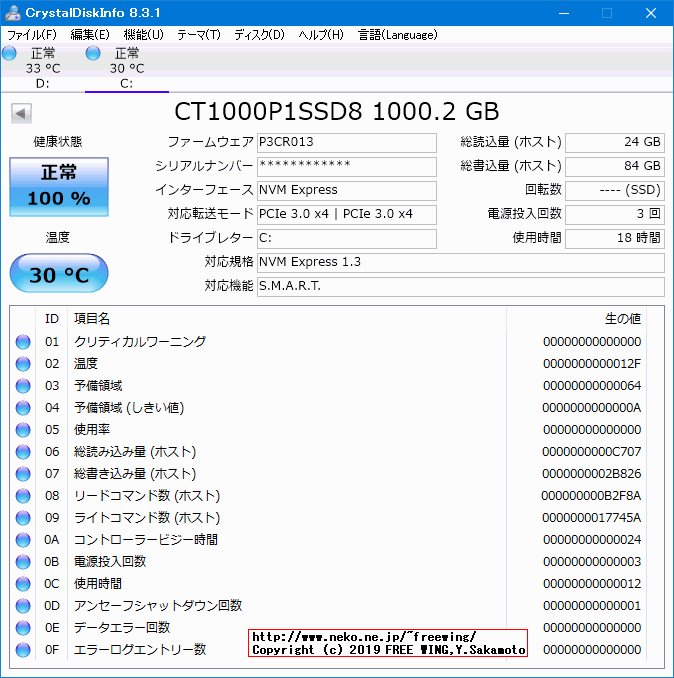
Task: Switch to the D: disk tab
Action: click(x=42, y=68)
